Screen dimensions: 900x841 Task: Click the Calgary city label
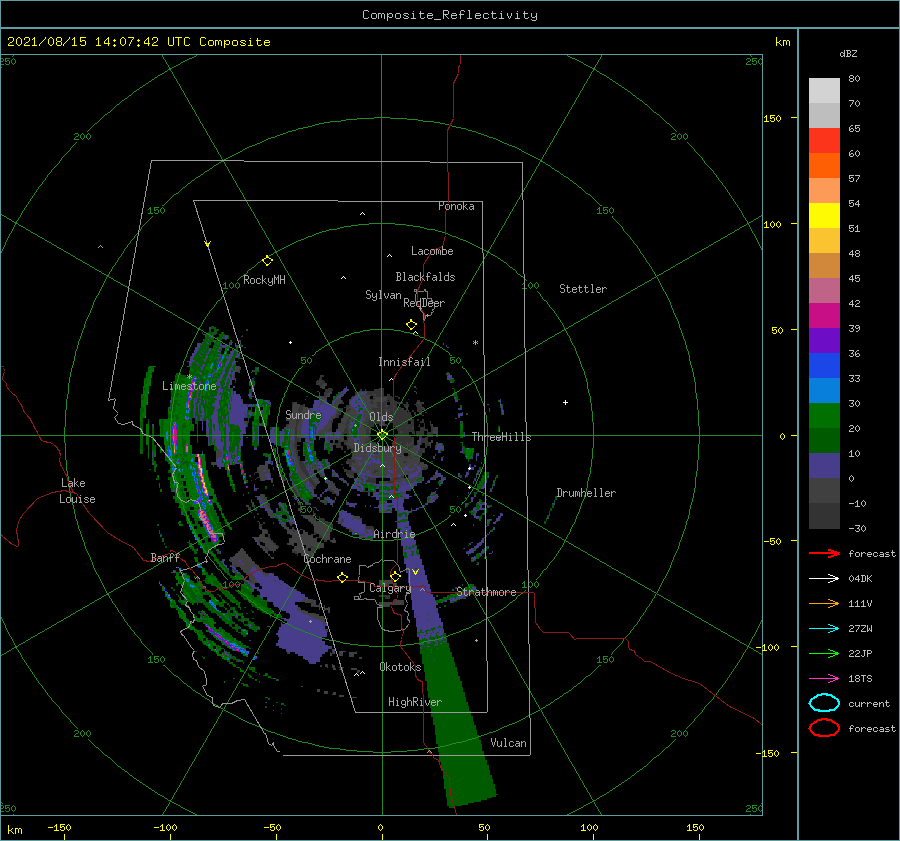click(x=390, y=588)
